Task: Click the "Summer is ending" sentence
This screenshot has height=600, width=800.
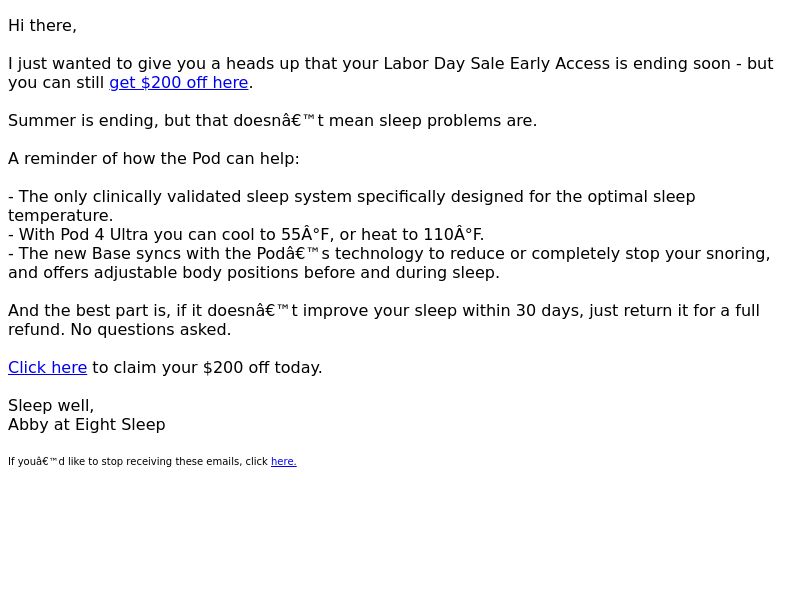Action: click(x=272, y=121)
